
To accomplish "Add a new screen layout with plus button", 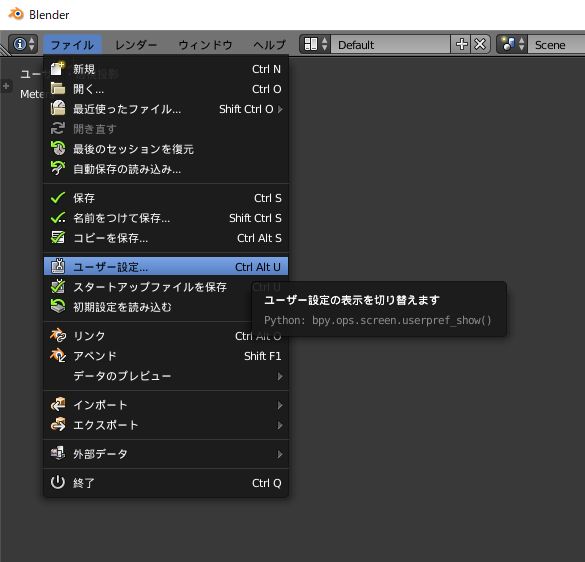I will (x=461, y=44).
